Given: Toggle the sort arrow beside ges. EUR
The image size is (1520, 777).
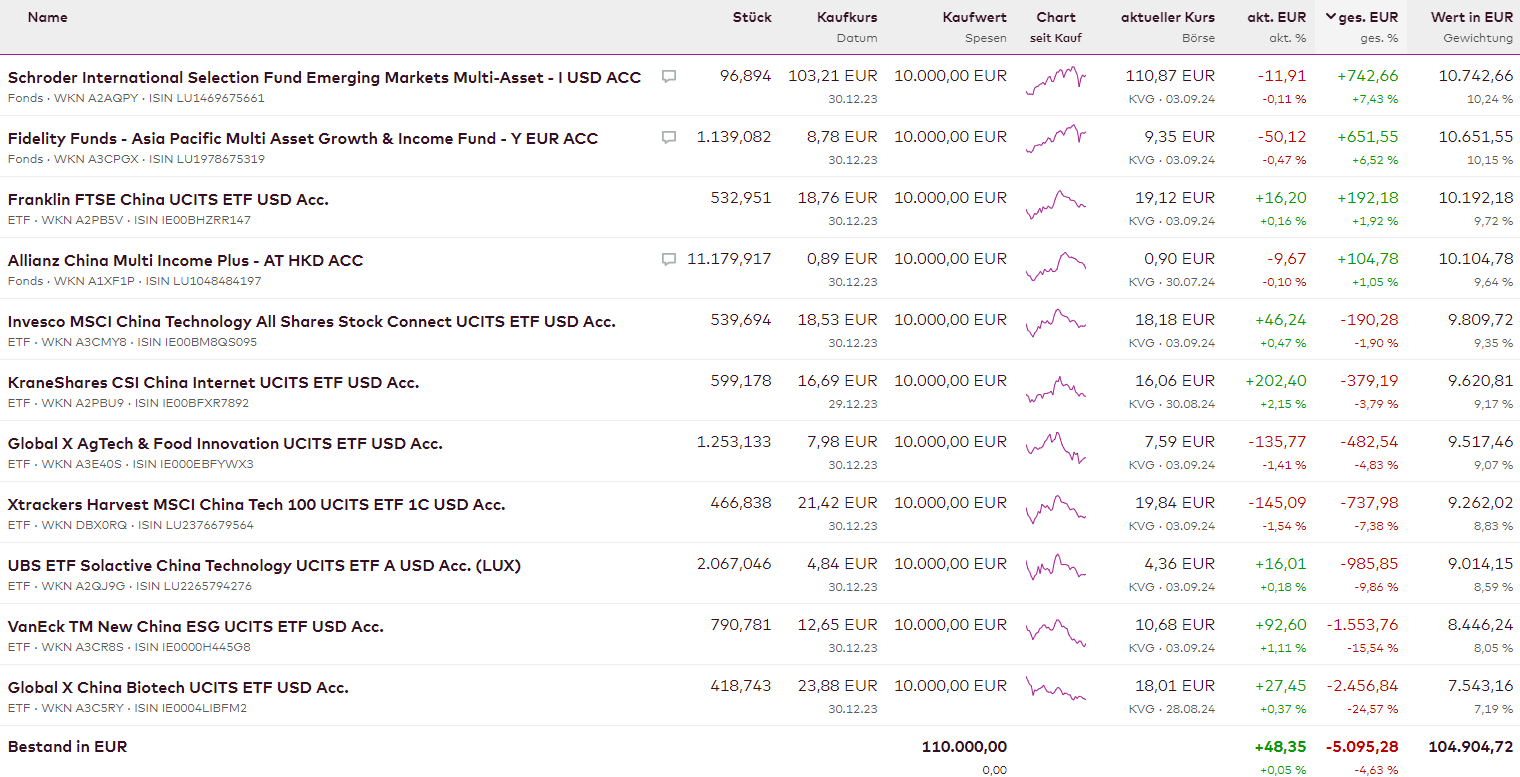Looking at the screenshot, I should (1331, 17).
